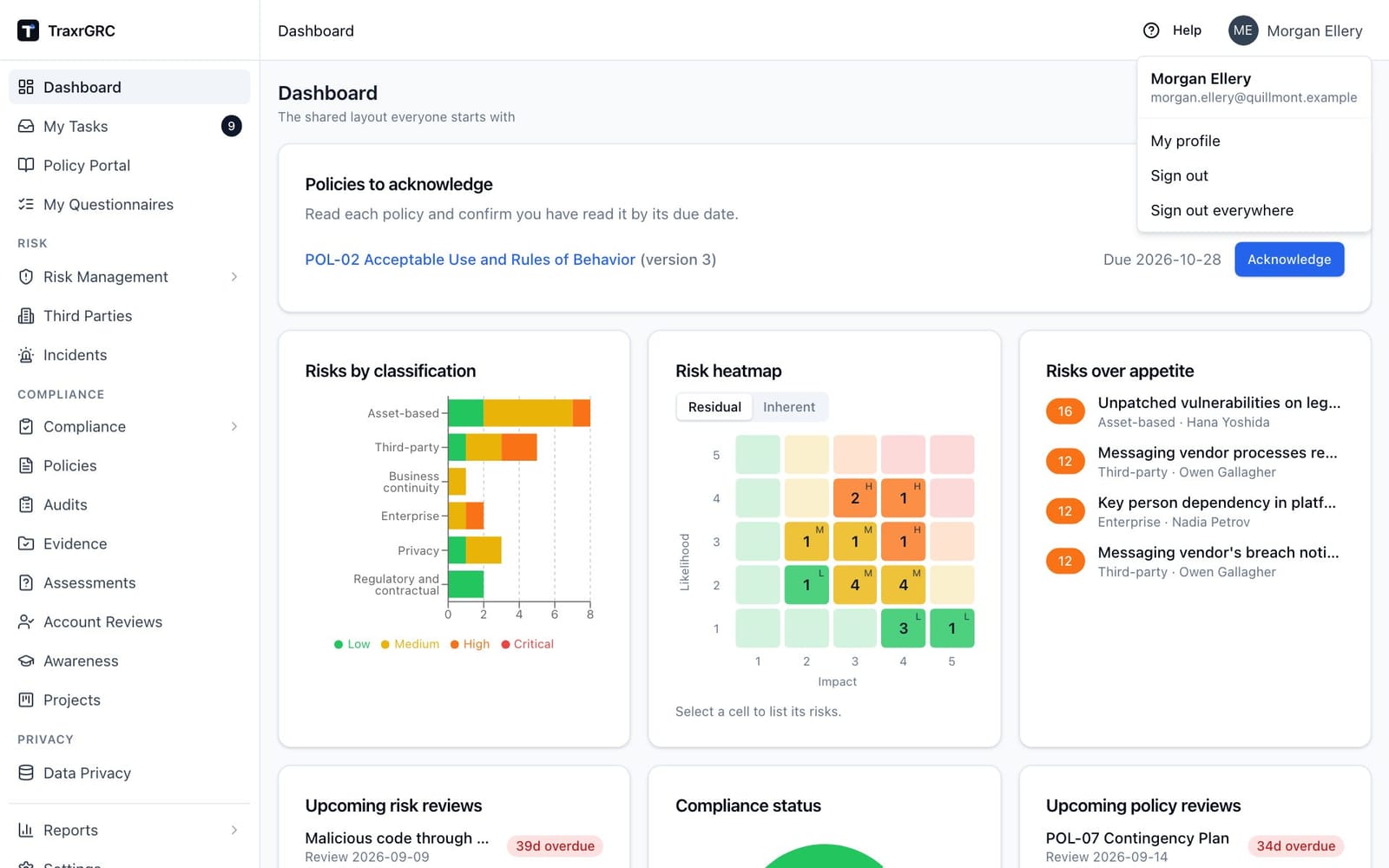Click the My Questionnaires checklist icon

click(x=26, y=204)
